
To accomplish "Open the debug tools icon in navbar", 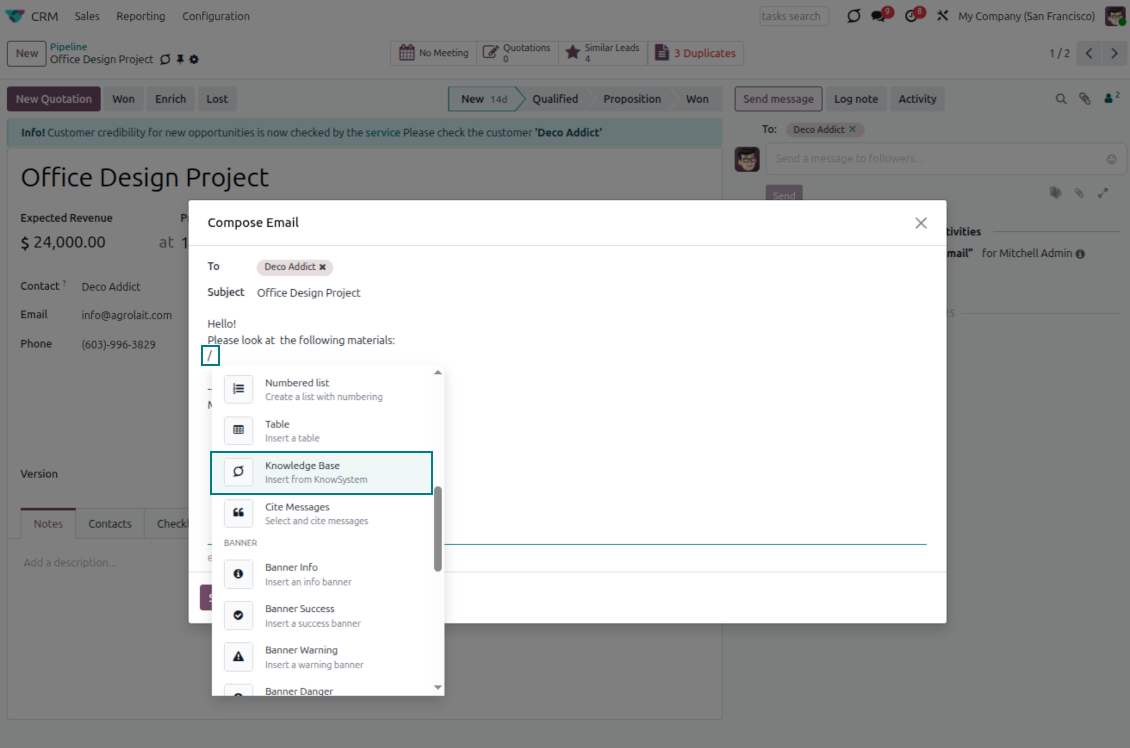I will pyautogui.click(x=942, y=16).
